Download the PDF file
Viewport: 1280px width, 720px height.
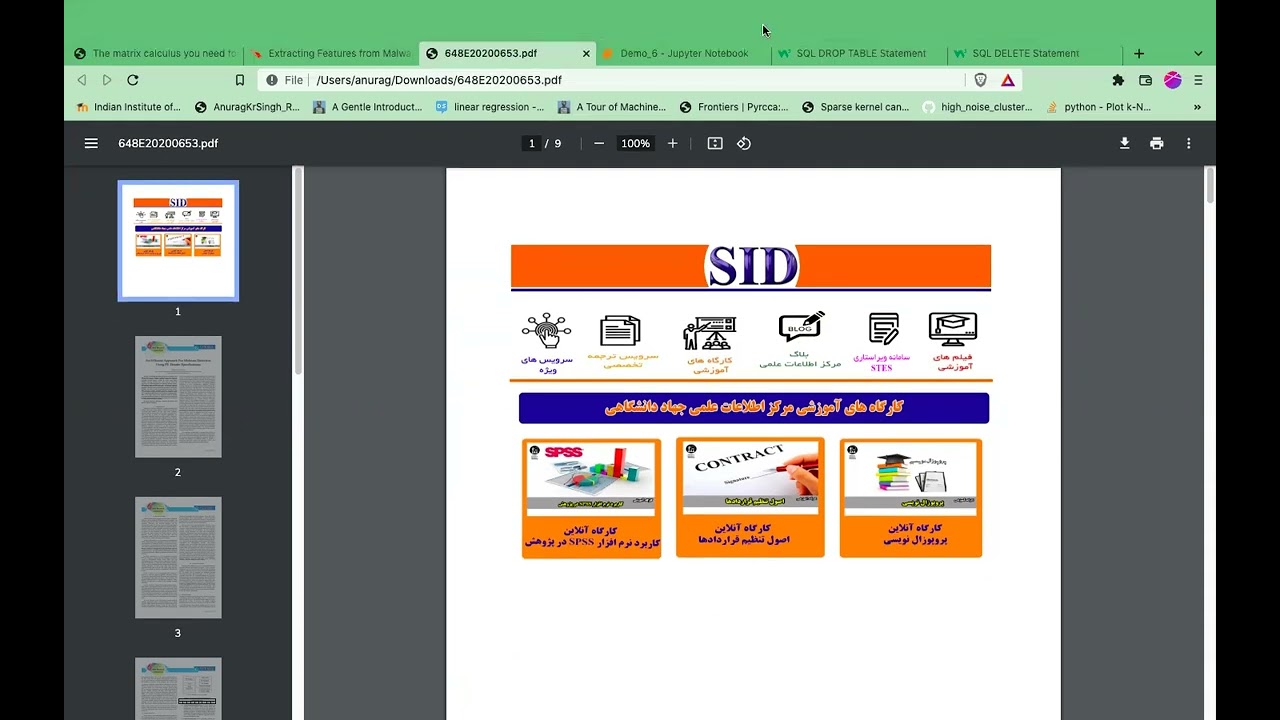1124,143
